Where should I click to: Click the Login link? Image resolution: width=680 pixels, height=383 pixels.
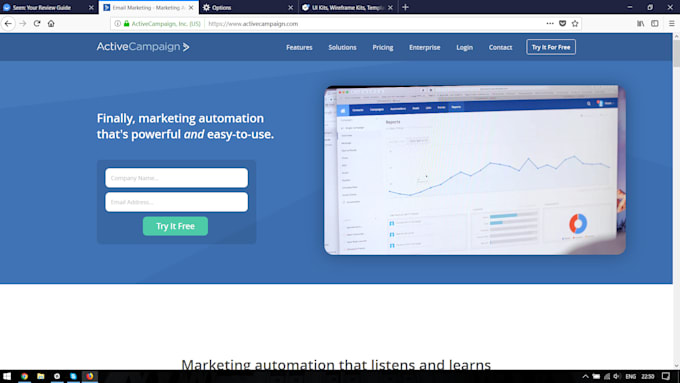[464, 47]
